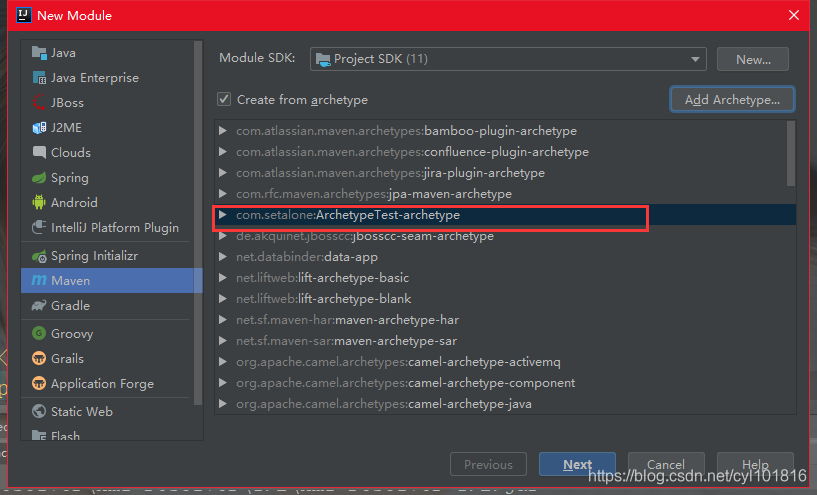Click the Project SDK folder icon
The height and width of the screenshot is (495, 817).
pyautogui.click(x=323, y=59)
